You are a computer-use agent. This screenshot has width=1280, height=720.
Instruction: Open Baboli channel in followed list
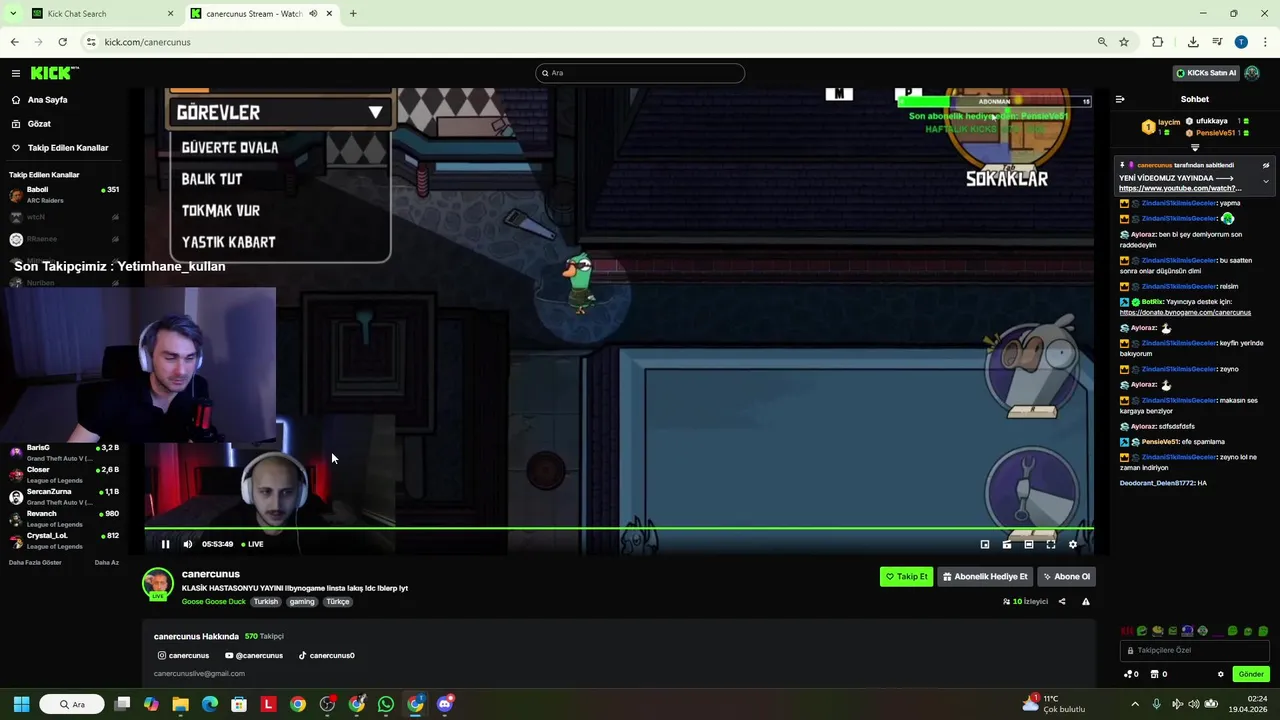pyautogui.click(x=64, y=194)
